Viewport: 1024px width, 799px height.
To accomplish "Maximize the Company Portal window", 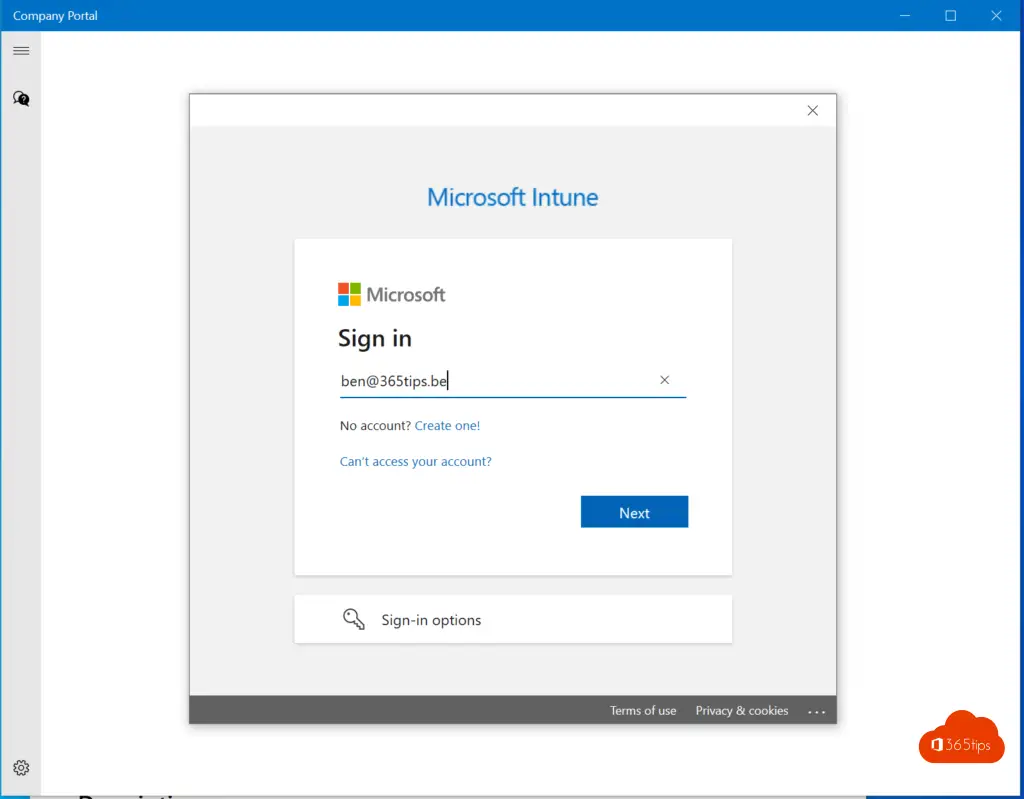I will click(951, 16).
